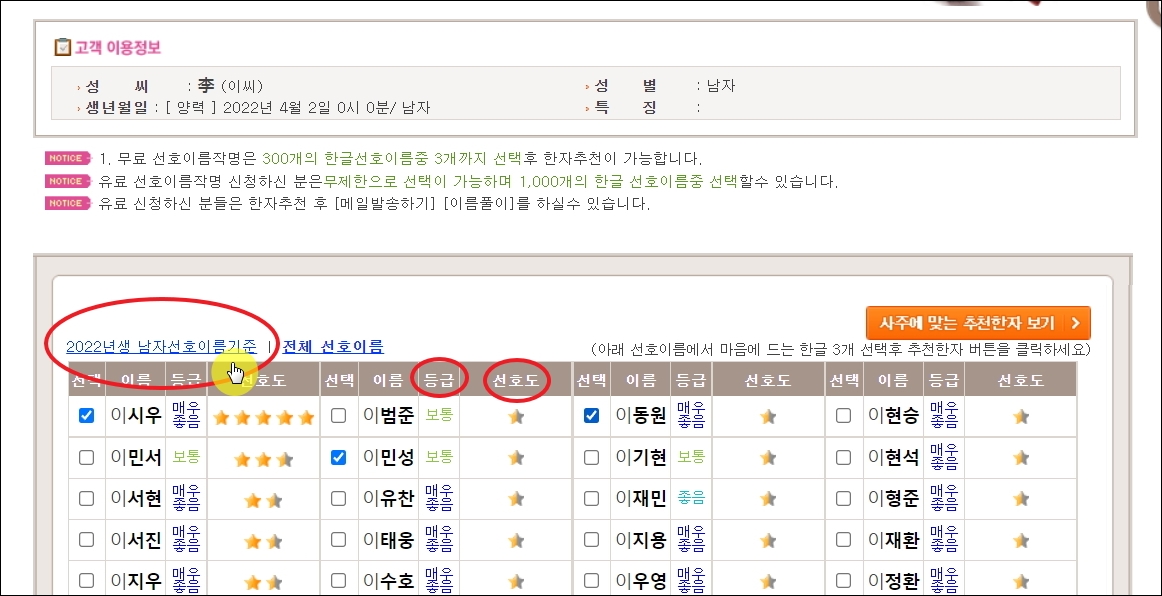This screenshot has height=596, width=1162.
Task: Click the star icon for 이범준
Action: tap(517, 417)
